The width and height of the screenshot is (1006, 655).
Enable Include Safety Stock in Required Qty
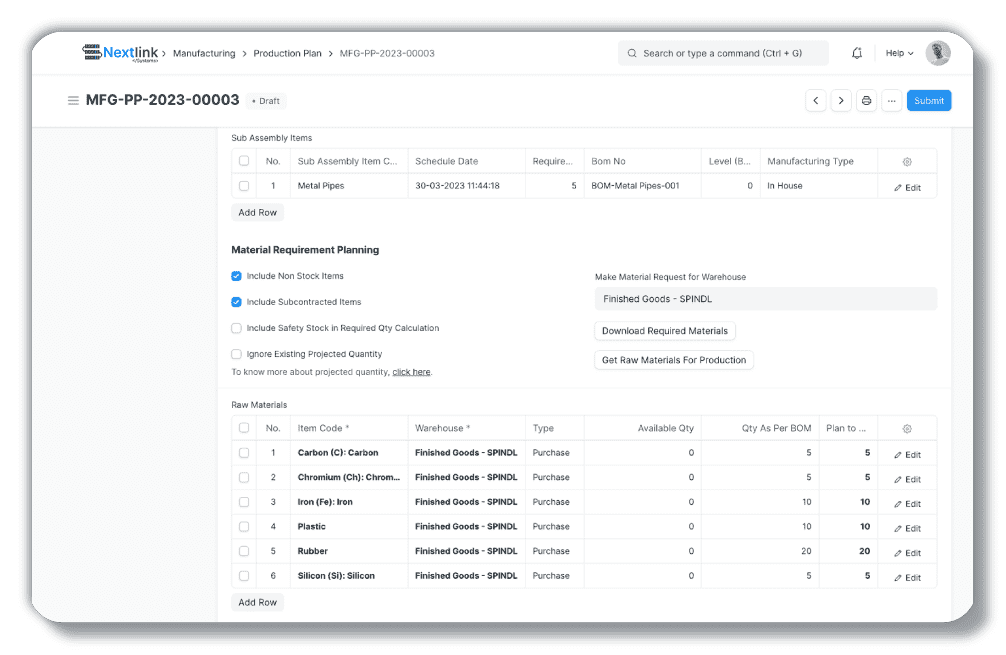click(236, 328)
